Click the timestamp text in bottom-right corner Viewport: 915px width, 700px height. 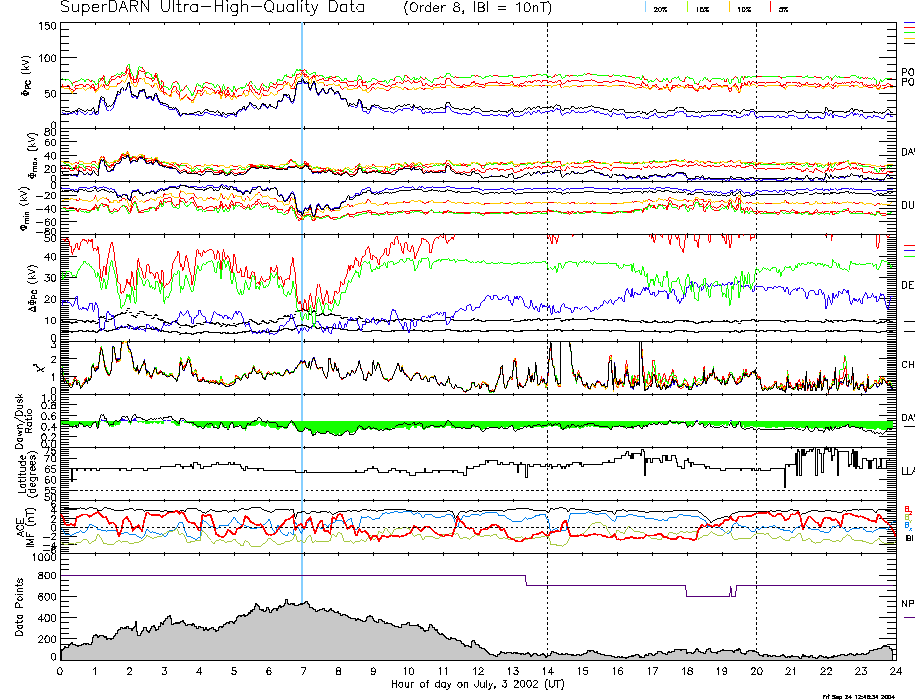tap(863, 696)
